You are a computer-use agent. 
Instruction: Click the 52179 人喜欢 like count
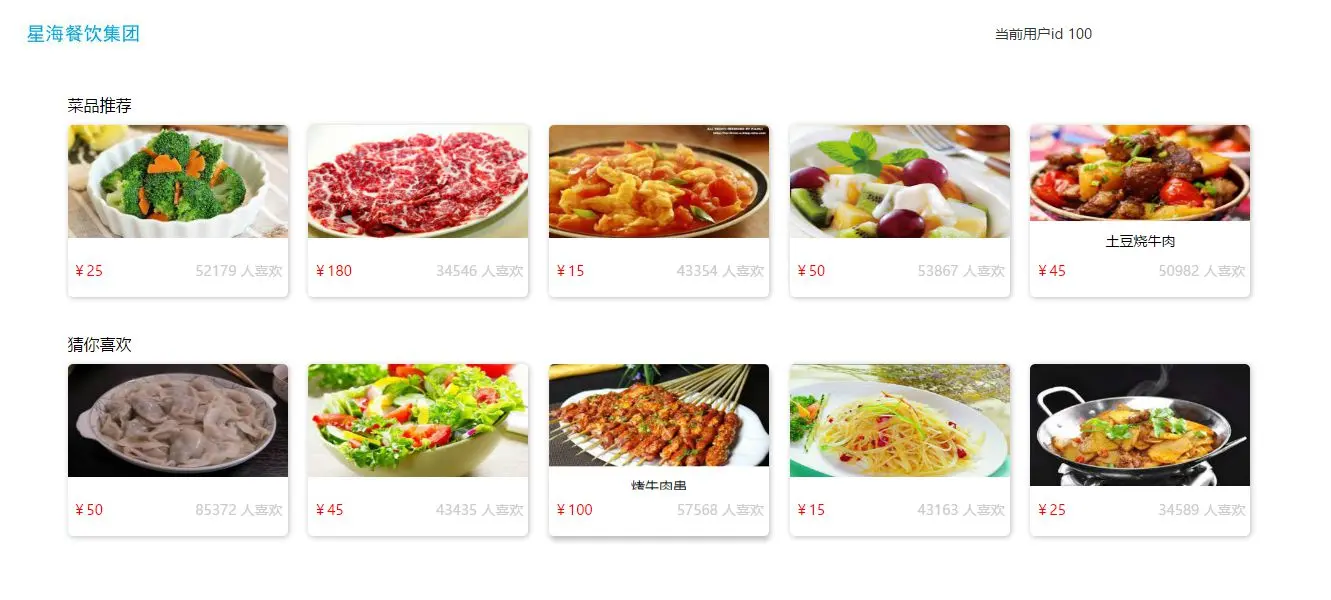tap(239, 271)
